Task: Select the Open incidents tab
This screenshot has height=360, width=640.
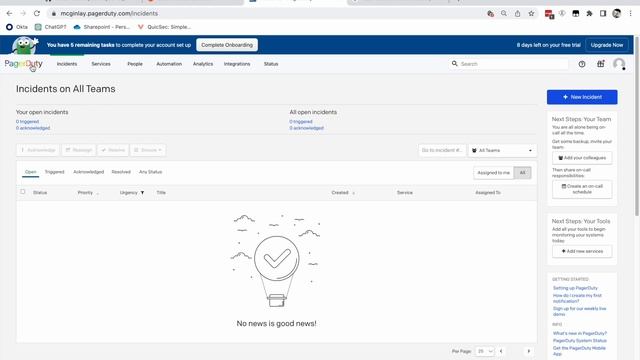Action: pos(31,172)
